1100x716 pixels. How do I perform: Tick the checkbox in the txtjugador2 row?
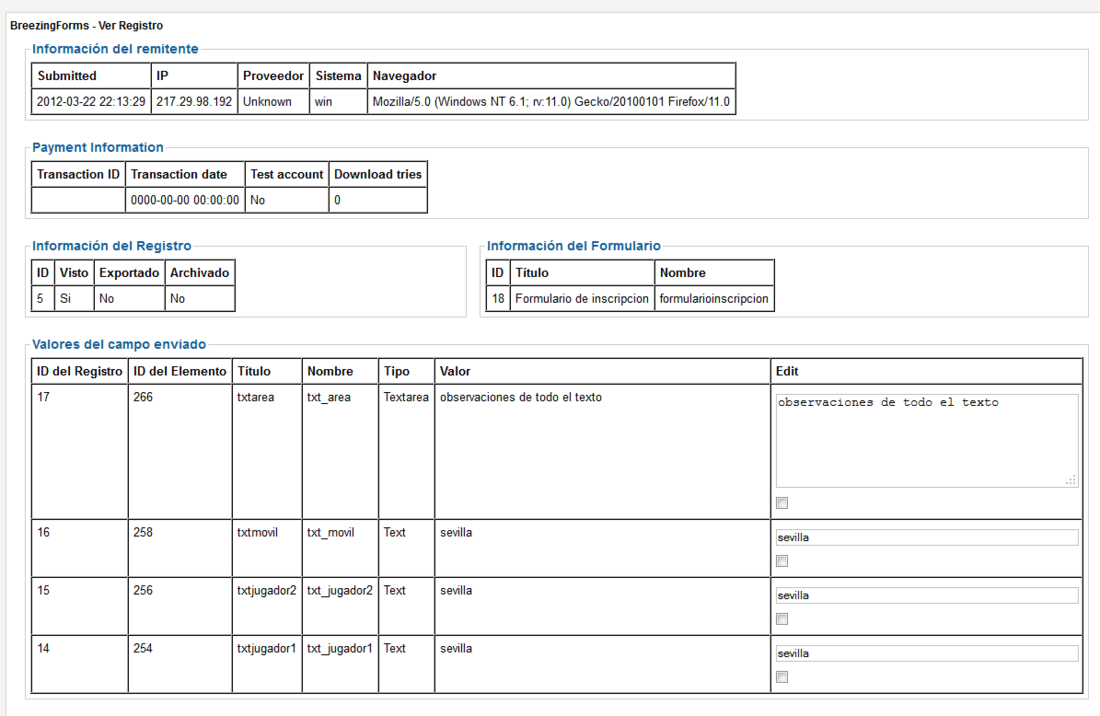pos(782,619)
